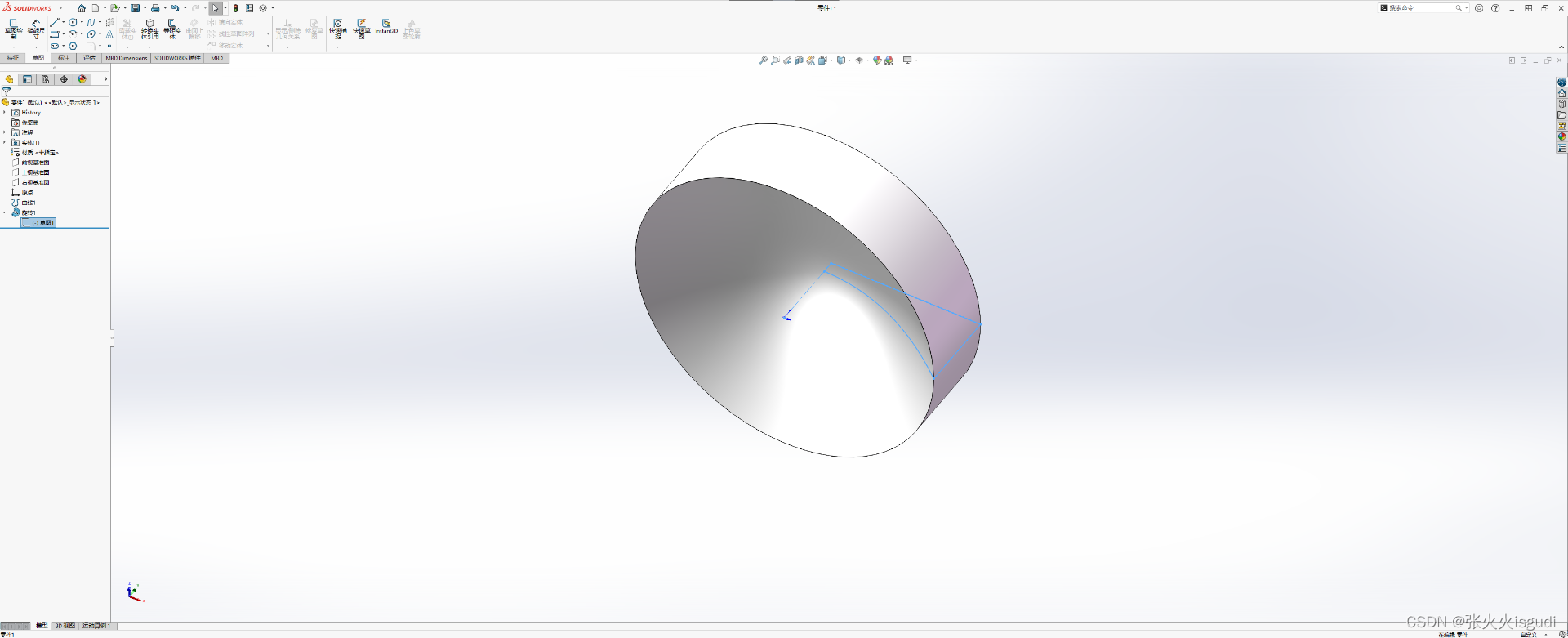Select the Circle sketch tool

coord(73,22)
